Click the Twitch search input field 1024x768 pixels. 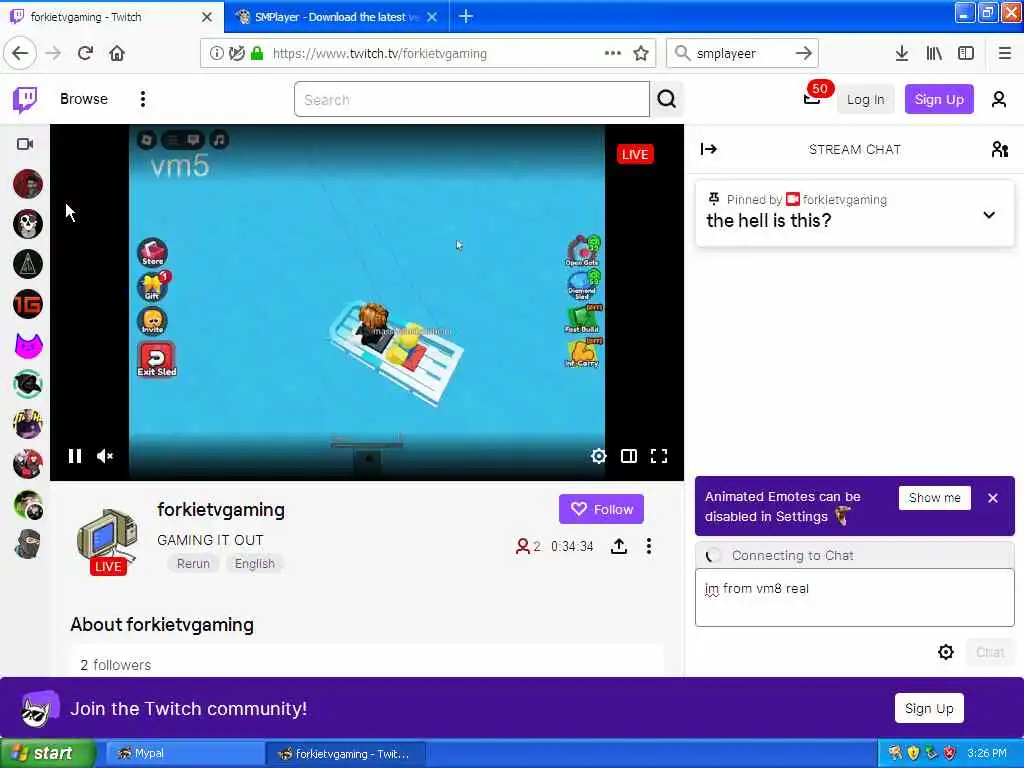tap(472, 99)
